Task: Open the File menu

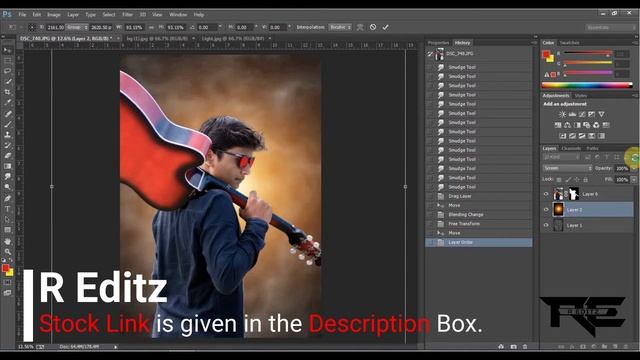Action: pos(22,15)
